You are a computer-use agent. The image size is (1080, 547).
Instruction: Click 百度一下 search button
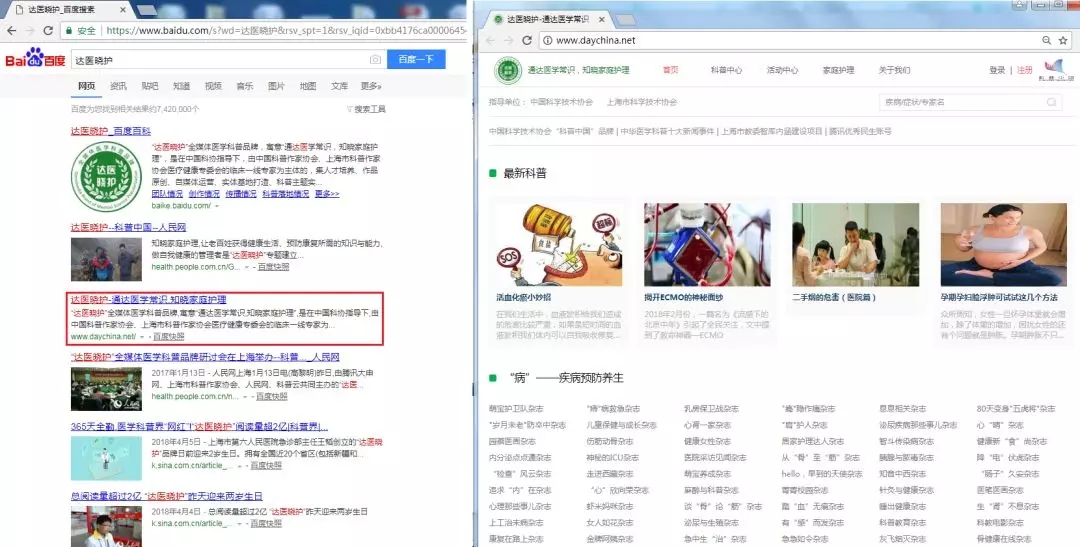[x=416, y=59]
